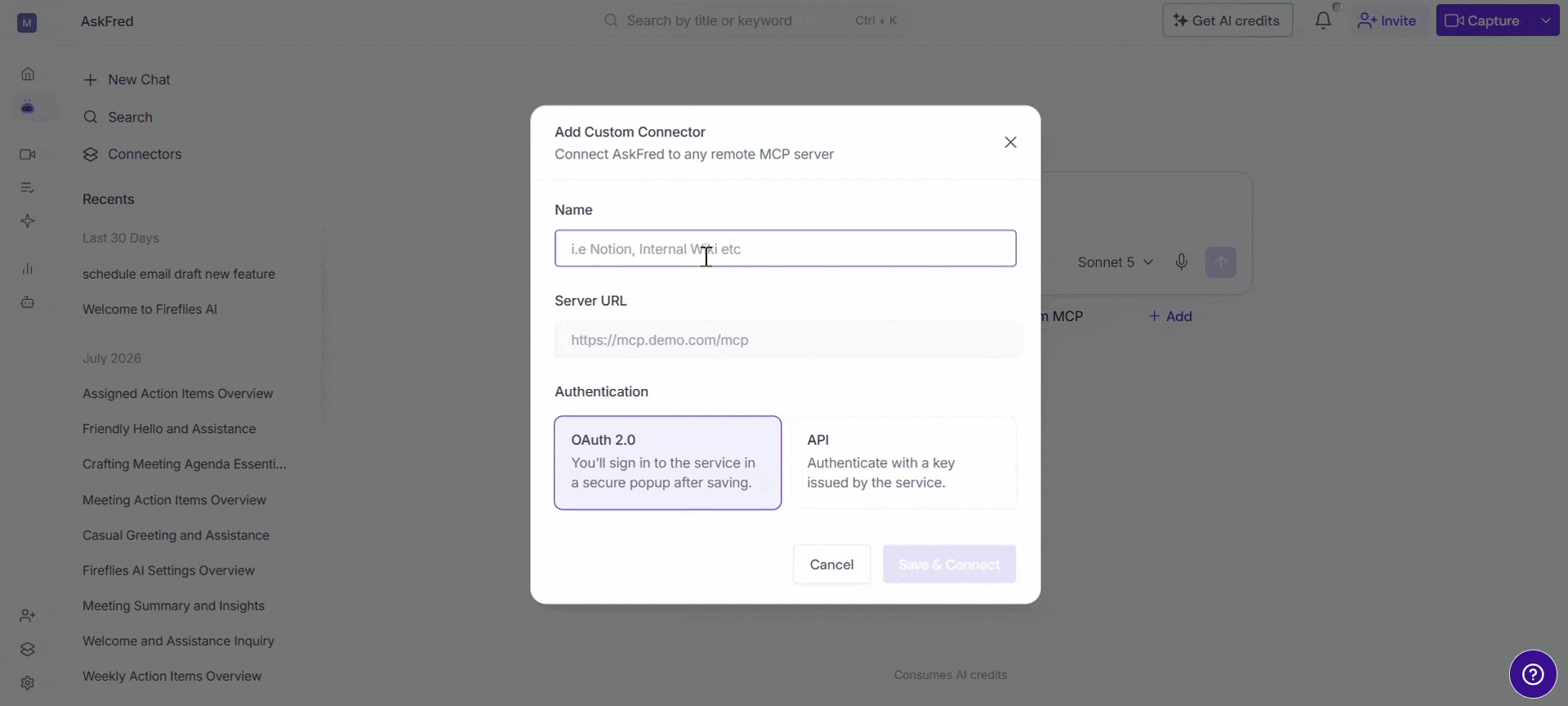Open the Sonnet 5 model dropdown
This screenshot has width=1568, height=706.
[x=1115, y=262]
